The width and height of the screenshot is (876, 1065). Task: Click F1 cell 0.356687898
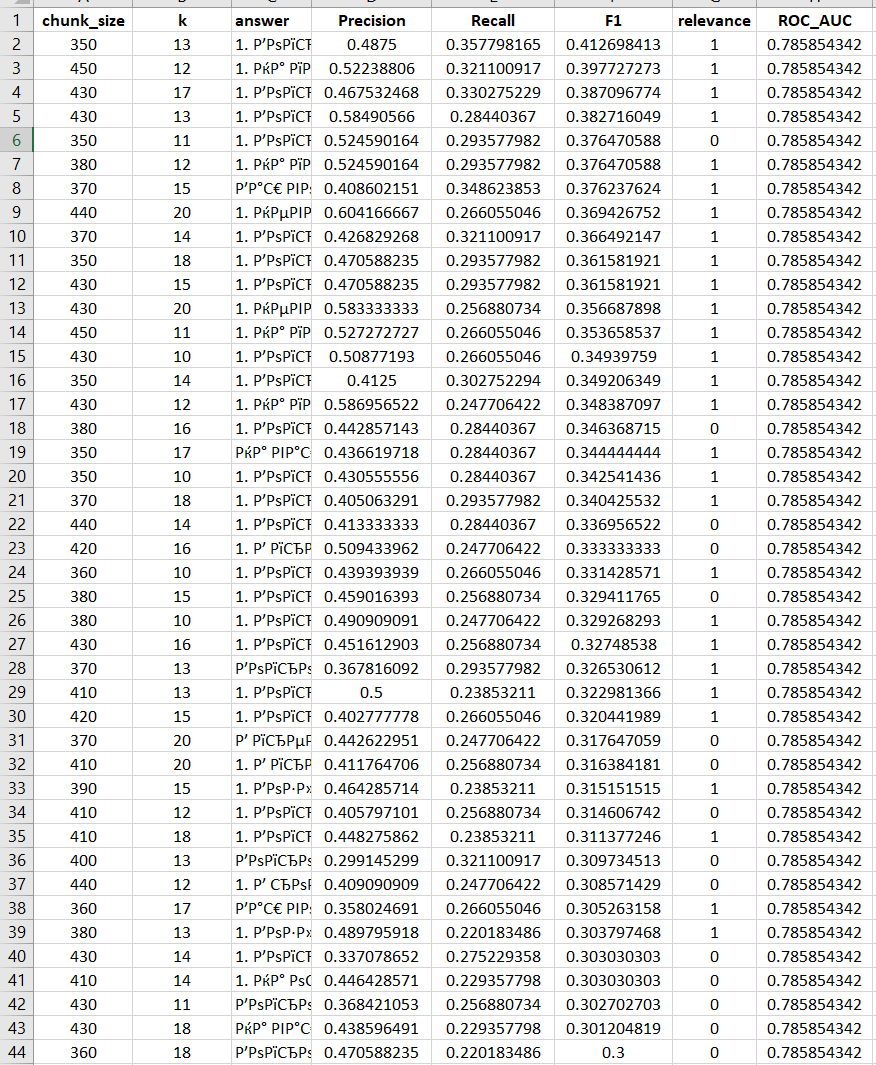pyautogui.click(x=613, y=308)
